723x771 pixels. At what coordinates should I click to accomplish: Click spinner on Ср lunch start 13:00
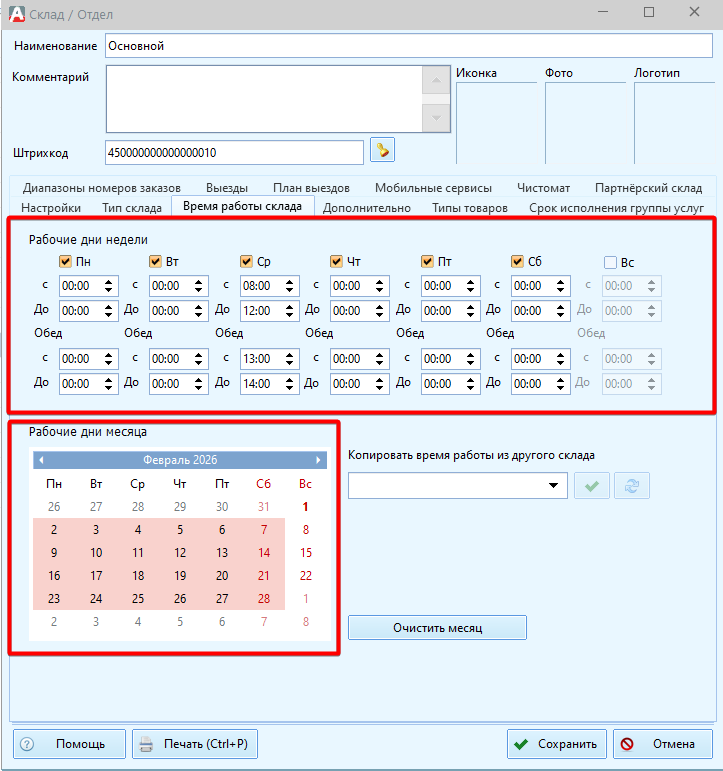click(x=289, y=359)
